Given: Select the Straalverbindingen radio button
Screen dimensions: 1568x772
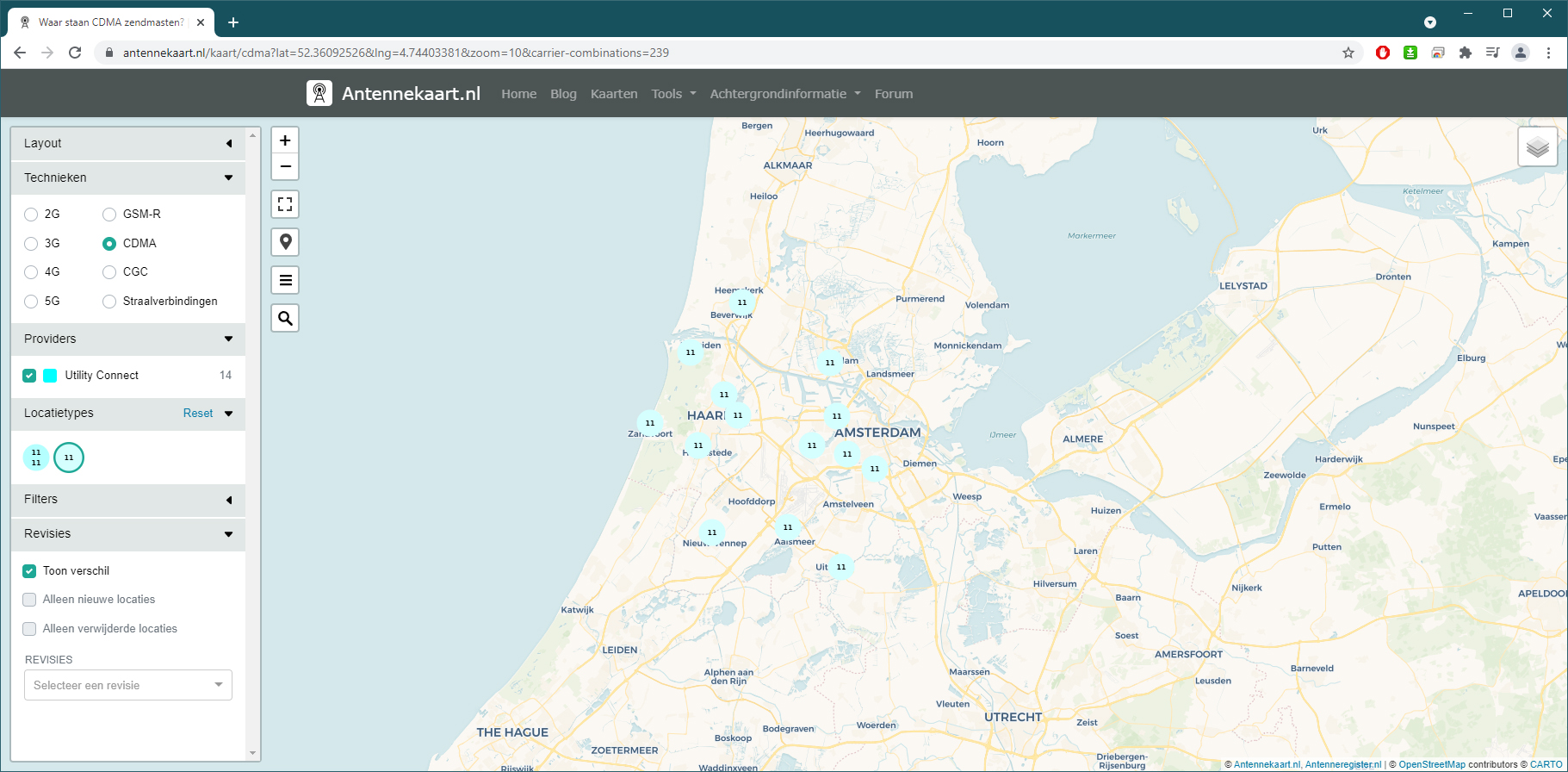Looking at the screenshot, I should pyautogui.click(x=109, y=302).
